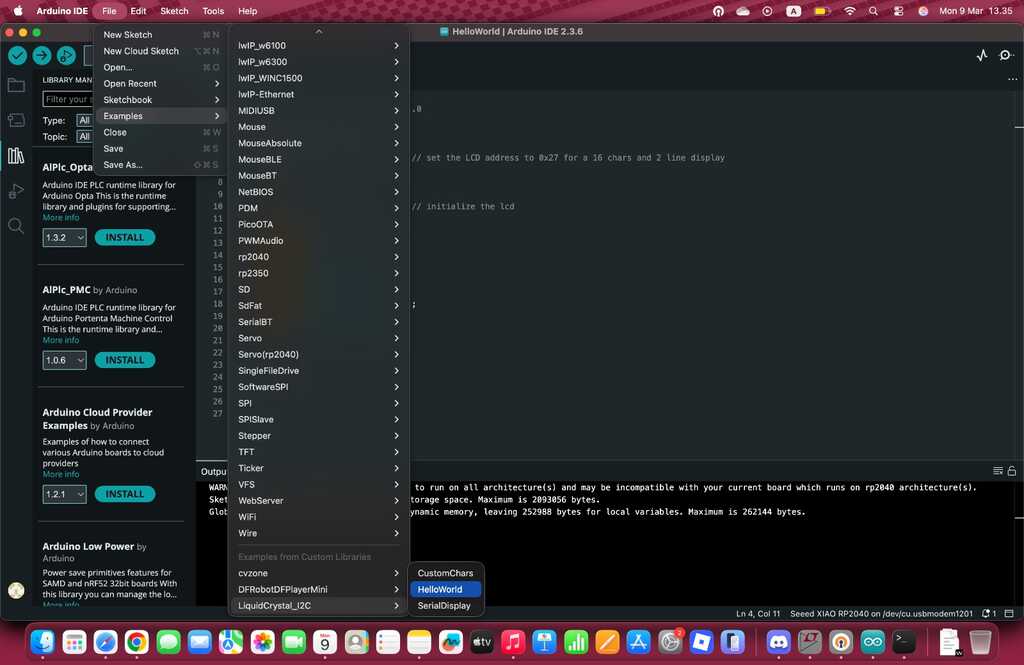Open the HelloWorld example
1024x665 pixels.
click(x=445, y=589)
